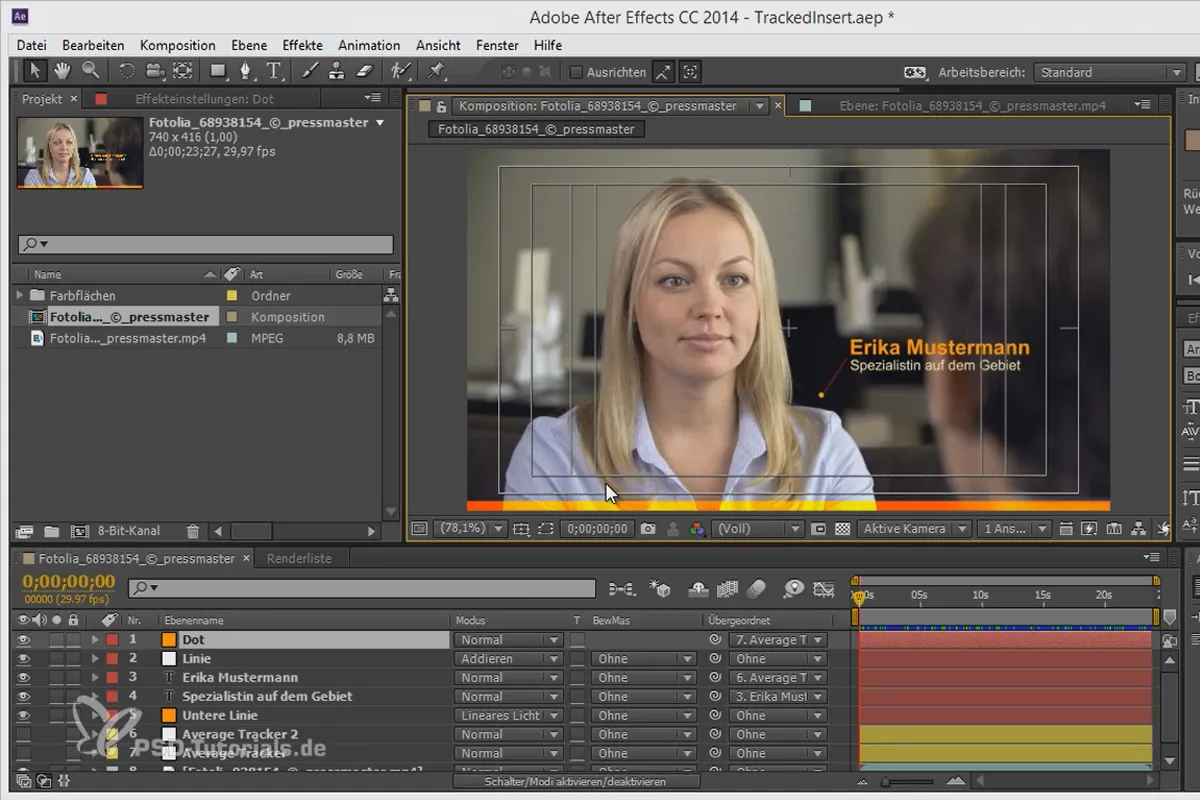This screenshot has height=800, width=1200.
Task: Hide the Linie layer
Action: pos(24,659)
